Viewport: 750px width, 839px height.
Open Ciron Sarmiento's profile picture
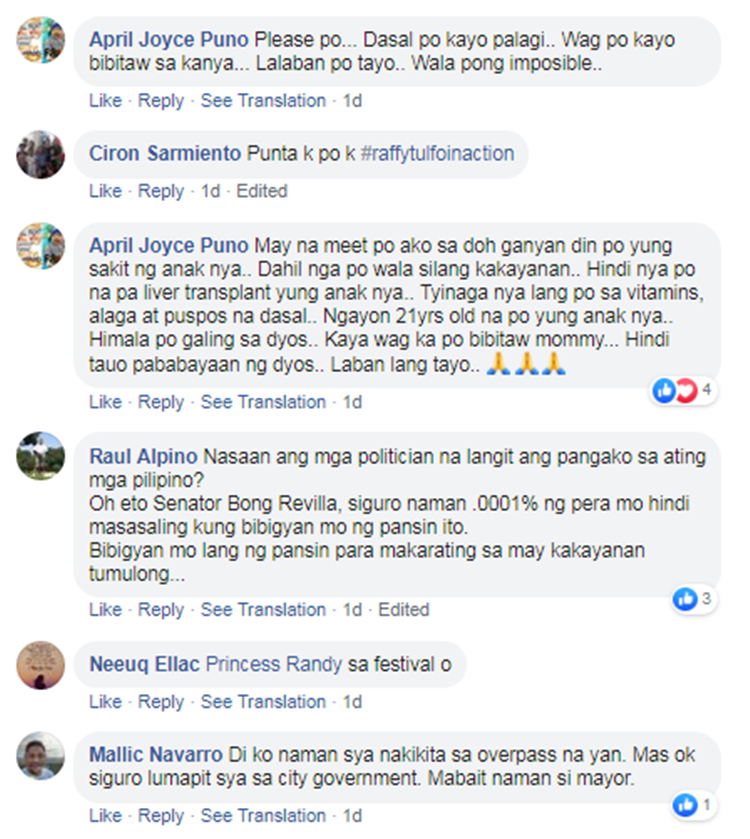click(41, 154)
